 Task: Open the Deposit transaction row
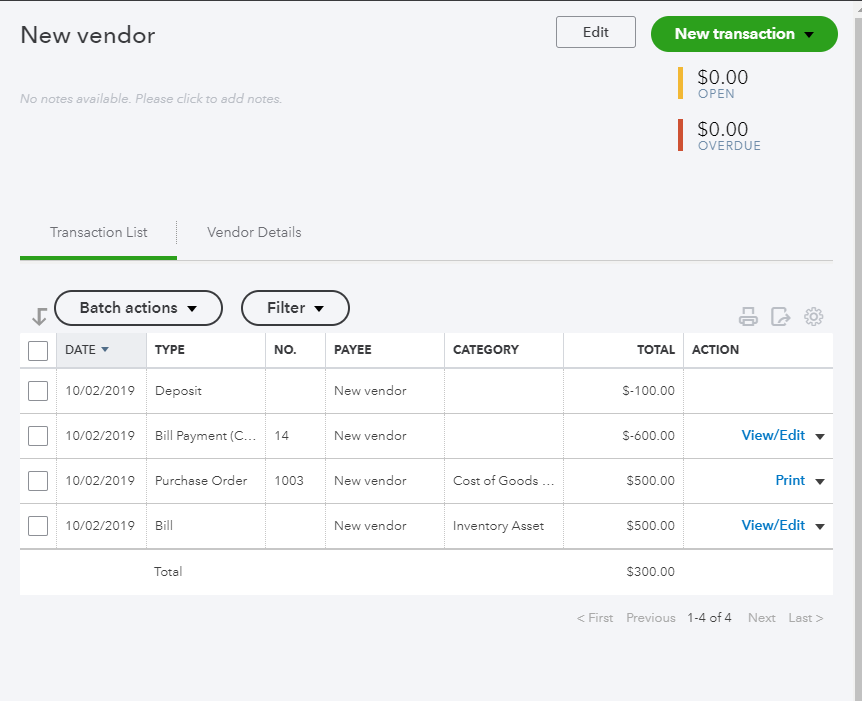coord(426,391)
